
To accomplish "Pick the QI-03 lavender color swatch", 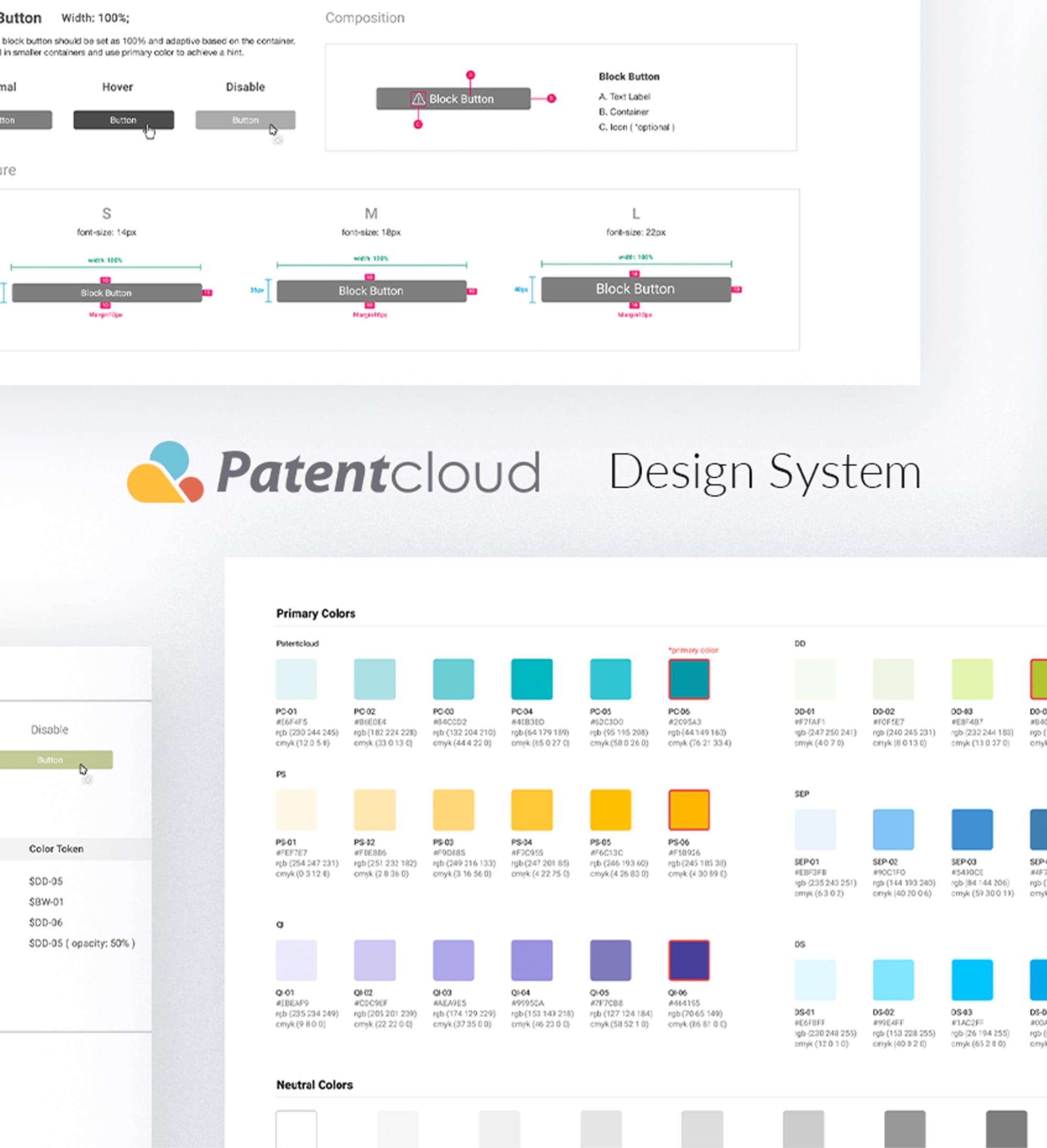I will tap(453, 960).
